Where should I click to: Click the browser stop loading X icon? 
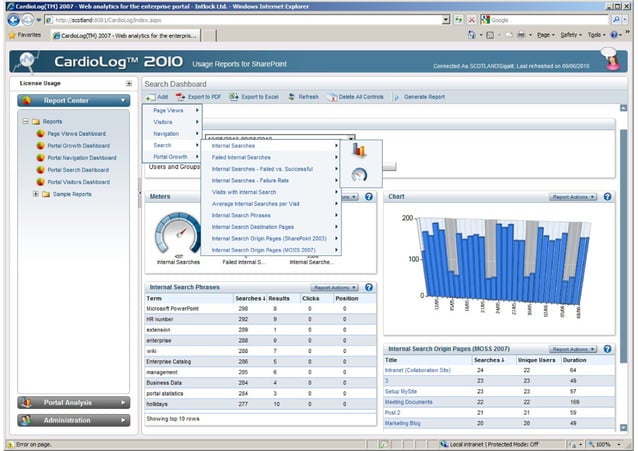coord(472,20)
